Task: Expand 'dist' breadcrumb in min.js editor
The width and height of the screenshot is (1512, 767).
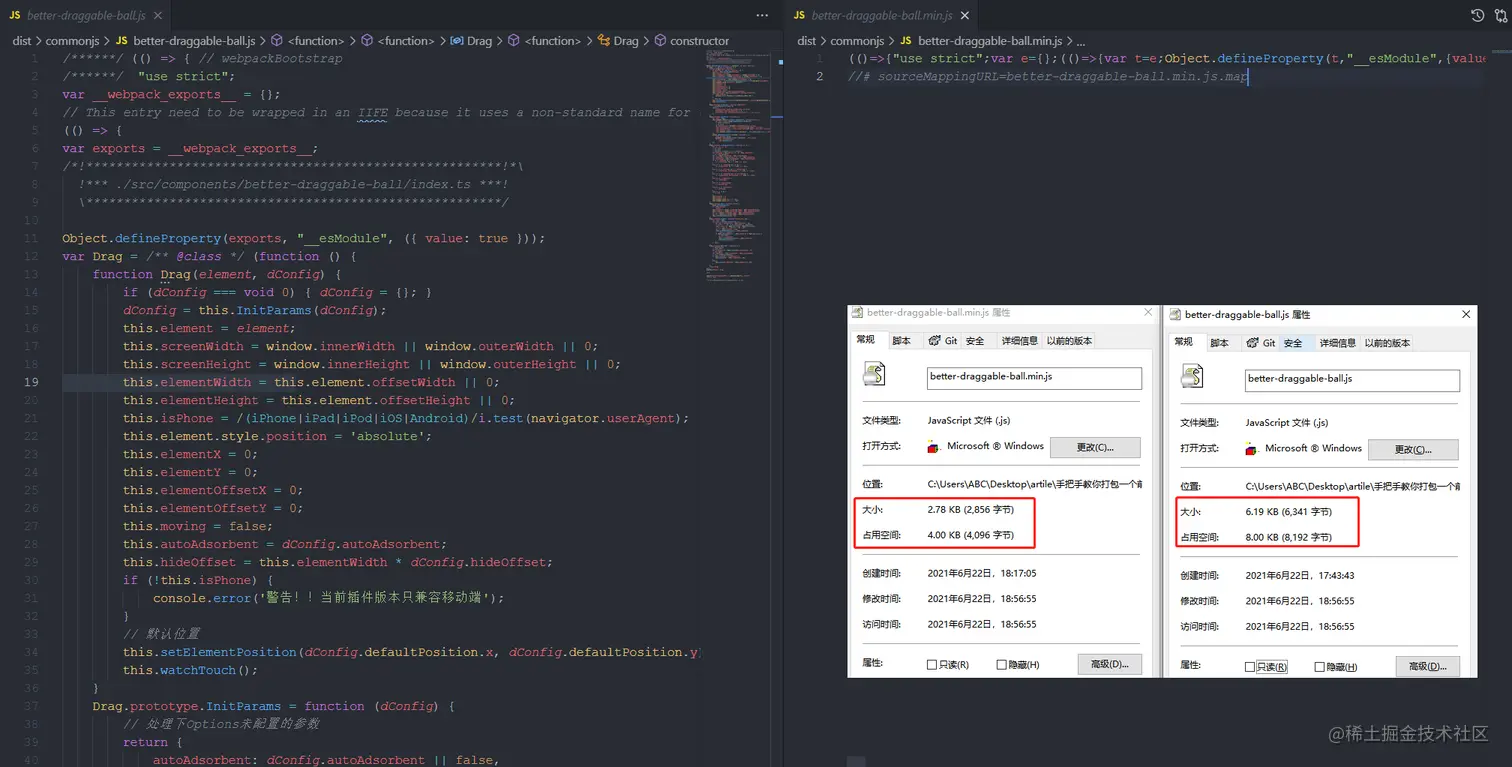Action: tap(807, 41)
